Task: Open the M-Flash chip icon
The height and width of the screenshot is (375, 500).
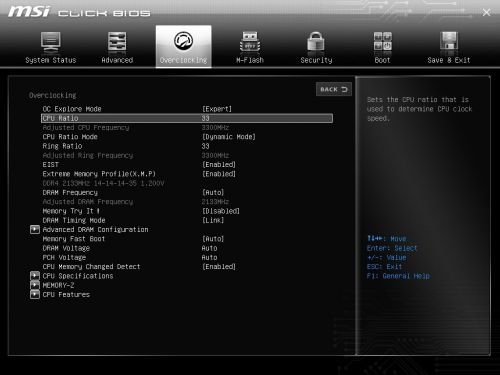Action: (x=250, y=42)
